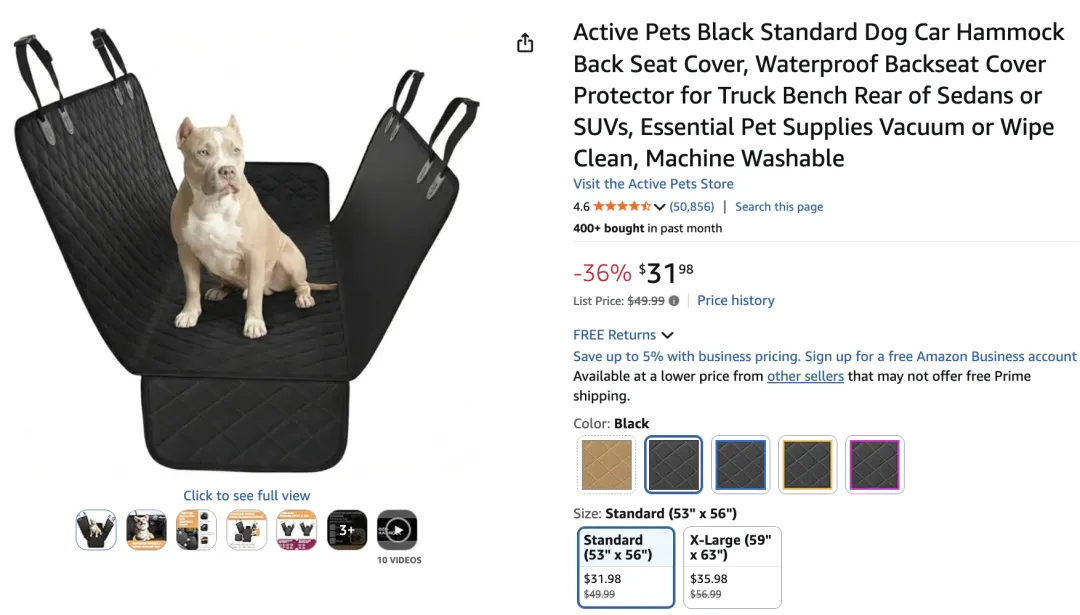This screenshot has width=1080, height=615.
Task: Expand the rating breakdown chevron
Action: 660,207
